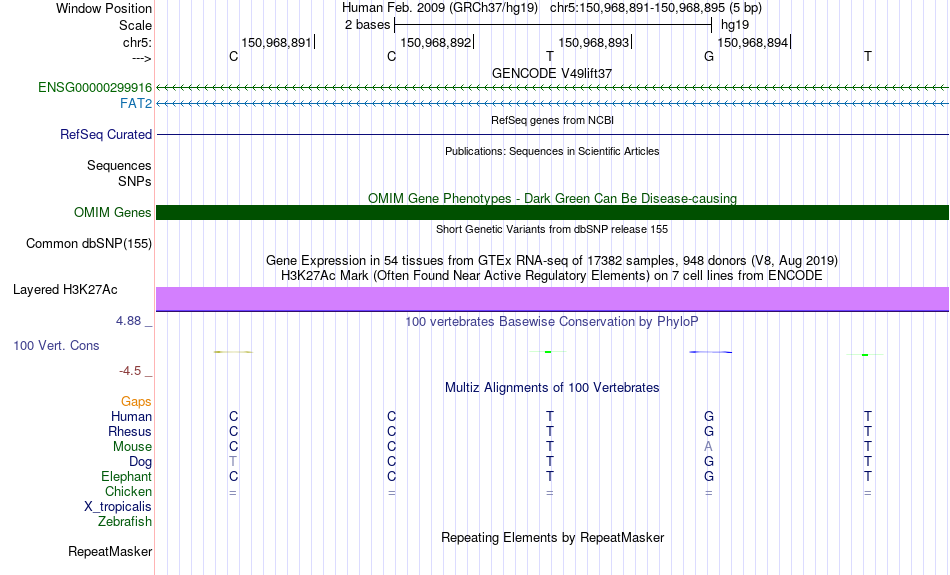Click the RefSeq genes from NCBI title
Screen dimensions: 950x575
click(x=552, y=120)
